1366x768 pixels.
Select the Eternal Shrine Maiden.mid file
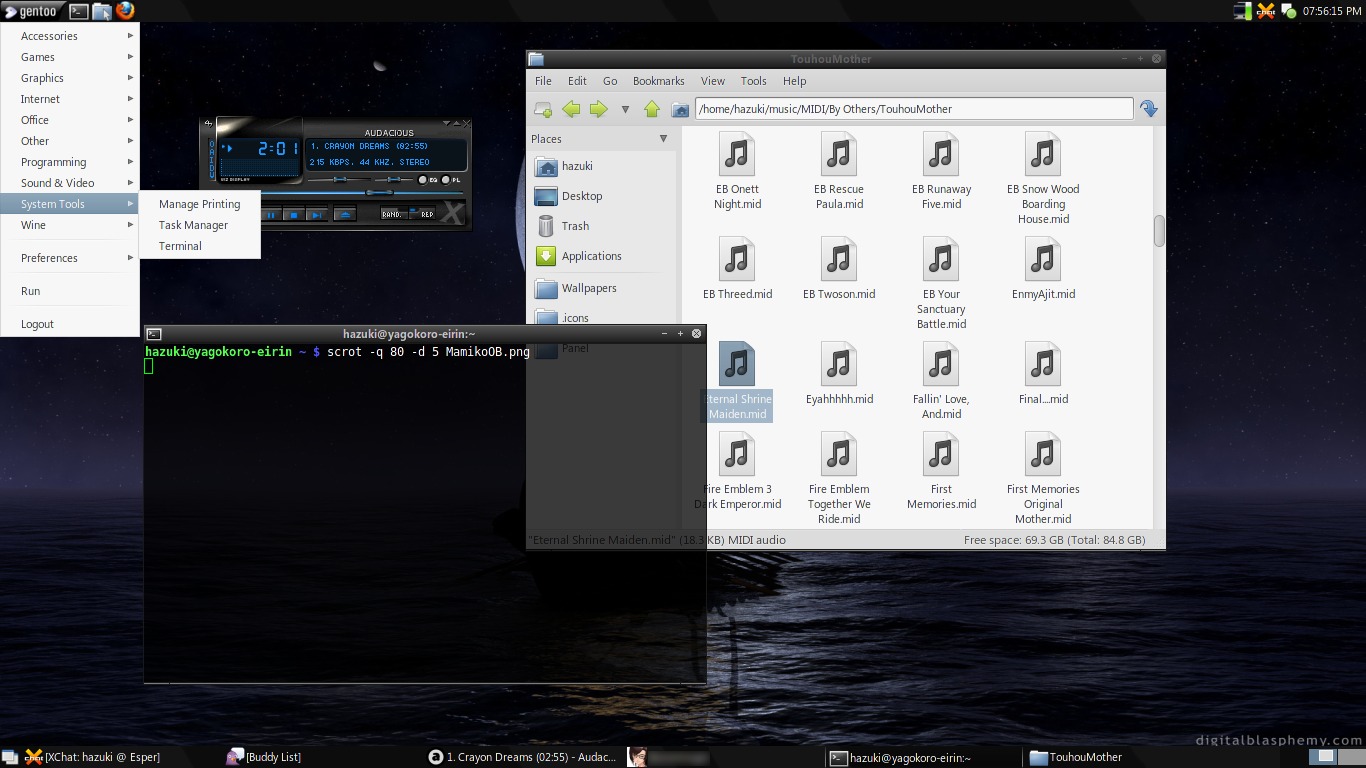[737, 381]
